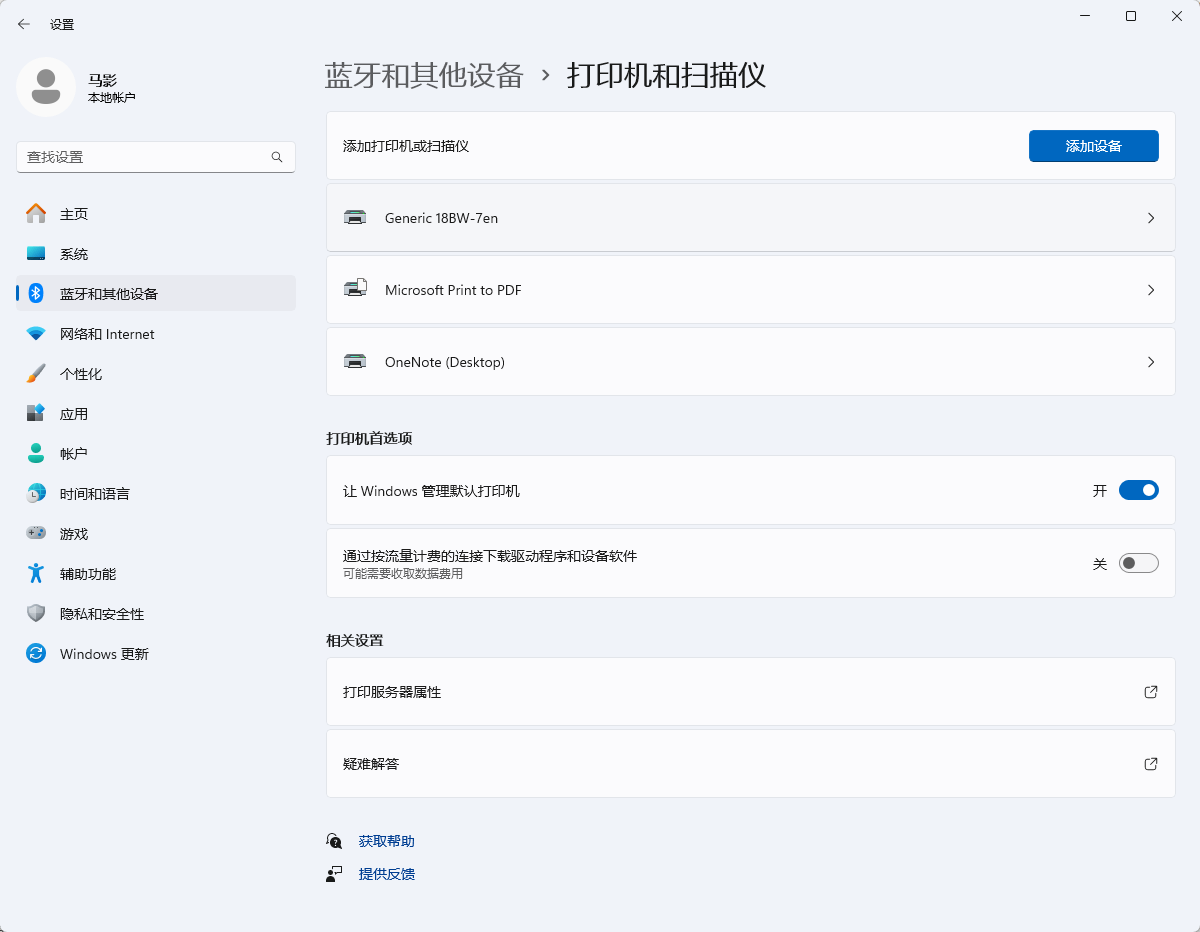Go to 网络和 Internet in sidebar
This screenshot has height=932, width=1200.
107,334
